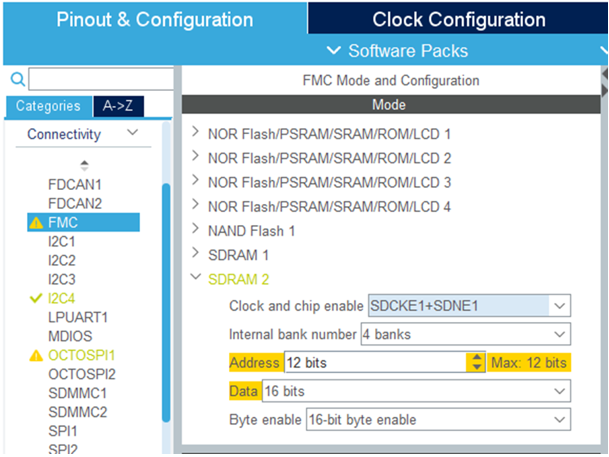Screen dimensions: 609x457
Task: Open the Software Packs chevron menu
Action: click(335, 51)
